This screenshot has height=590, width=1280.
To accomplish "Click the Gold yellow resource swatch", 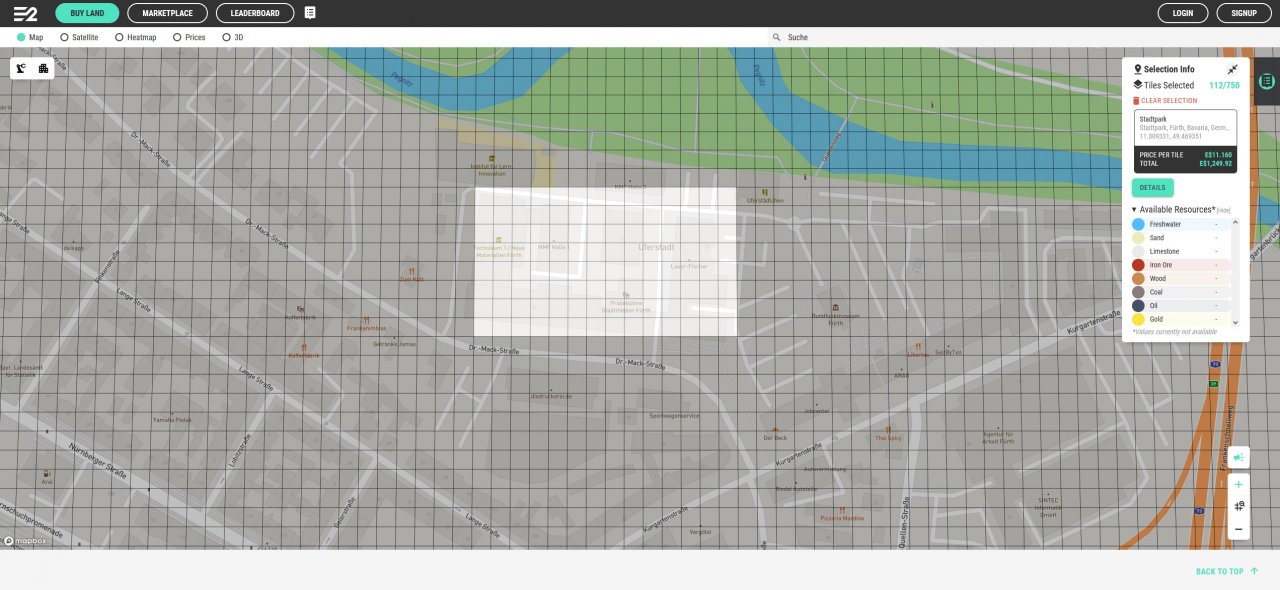I will tap(1138, 319).
